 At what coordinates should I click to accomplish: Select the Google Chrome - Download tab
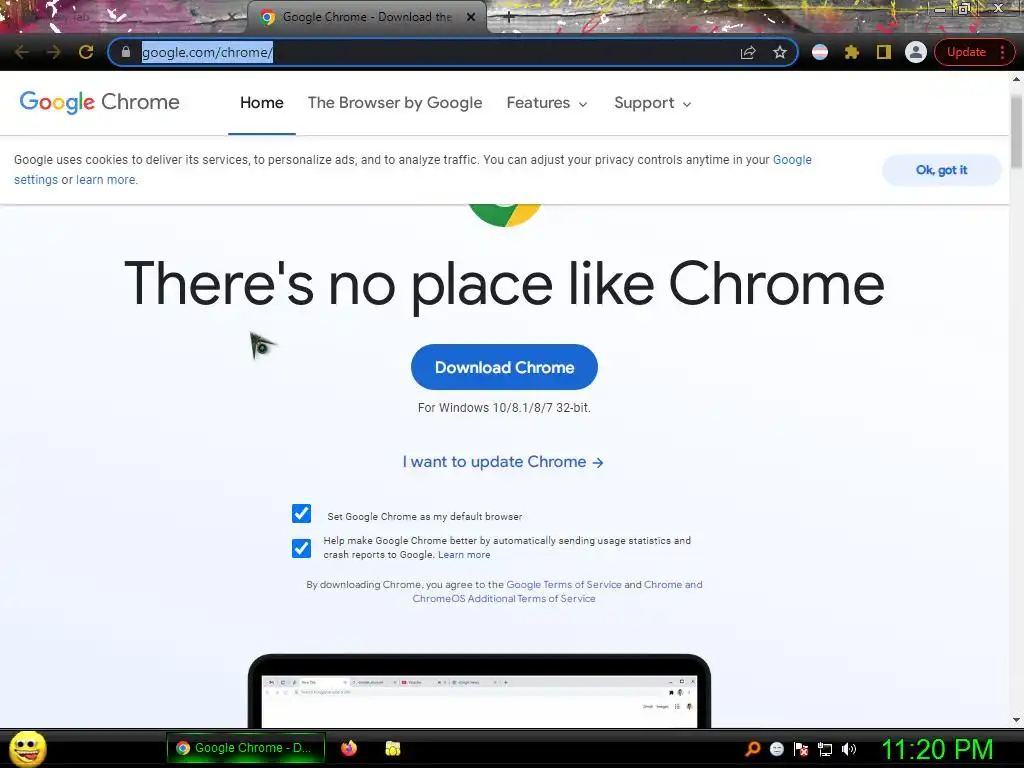coord(367,17)
